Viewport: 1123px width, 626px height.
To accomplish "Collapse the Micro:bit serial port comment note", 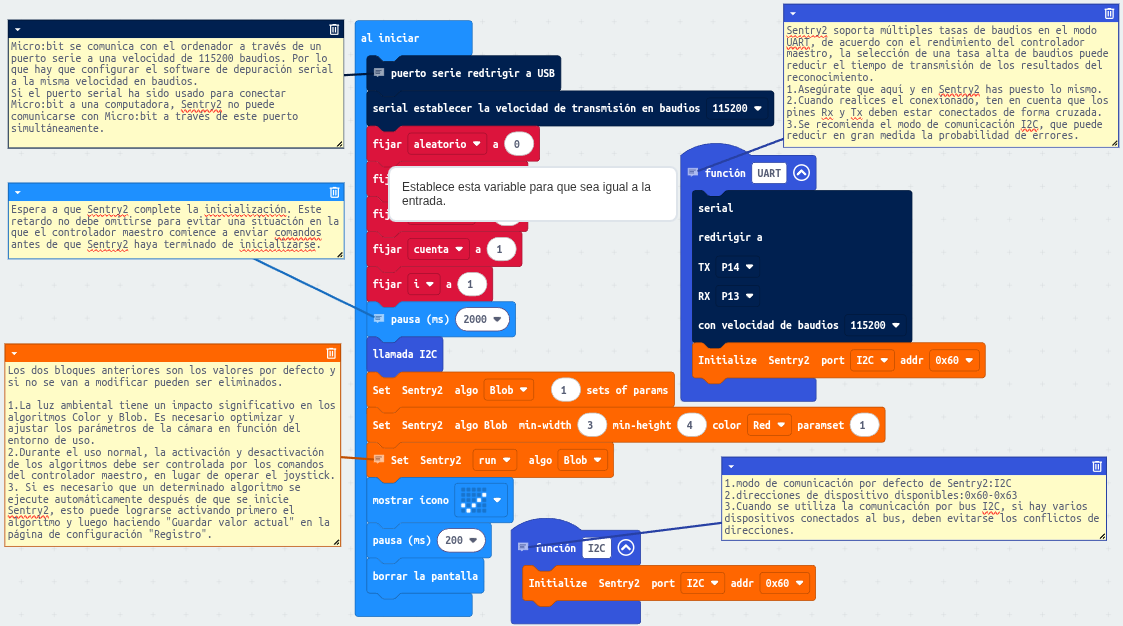I will [17, 30].
